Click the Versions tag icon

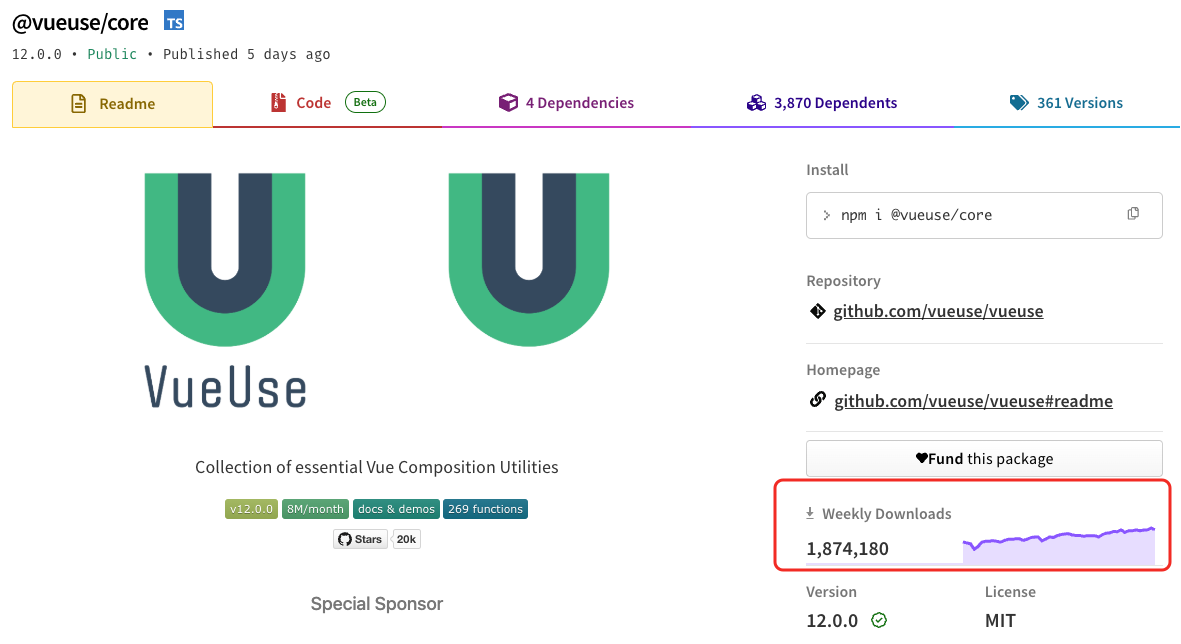click(x=1019, y=101)
